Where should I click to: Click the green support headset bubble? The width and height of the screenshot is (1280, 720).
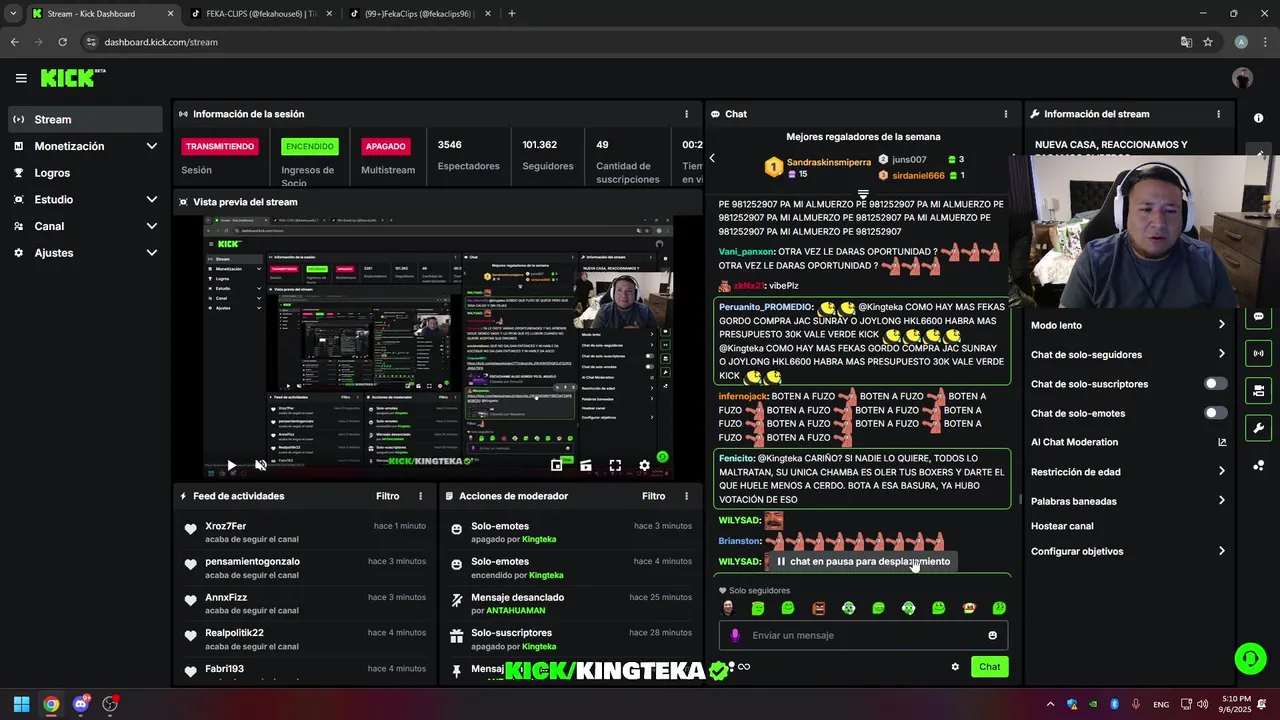pos(1250,658)
